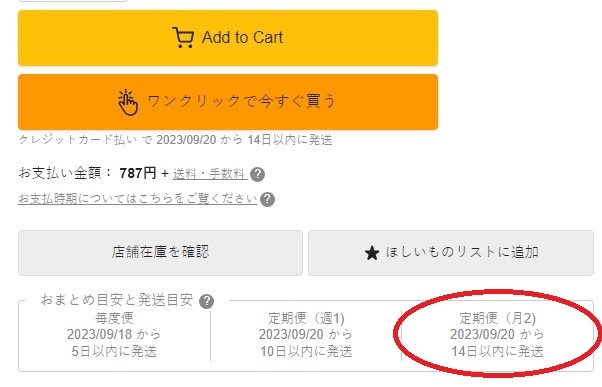This screenshot has height=387, width=602.
Task: Click the pointing hand one-click icon
Action: click(127, 102)
